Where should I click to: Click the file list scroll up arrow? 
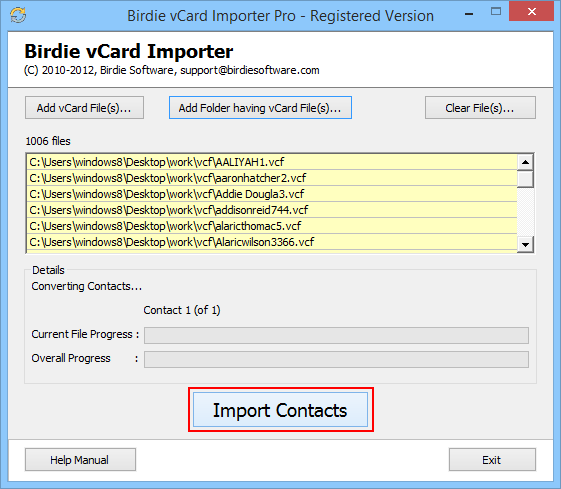(x=525, y=162)
